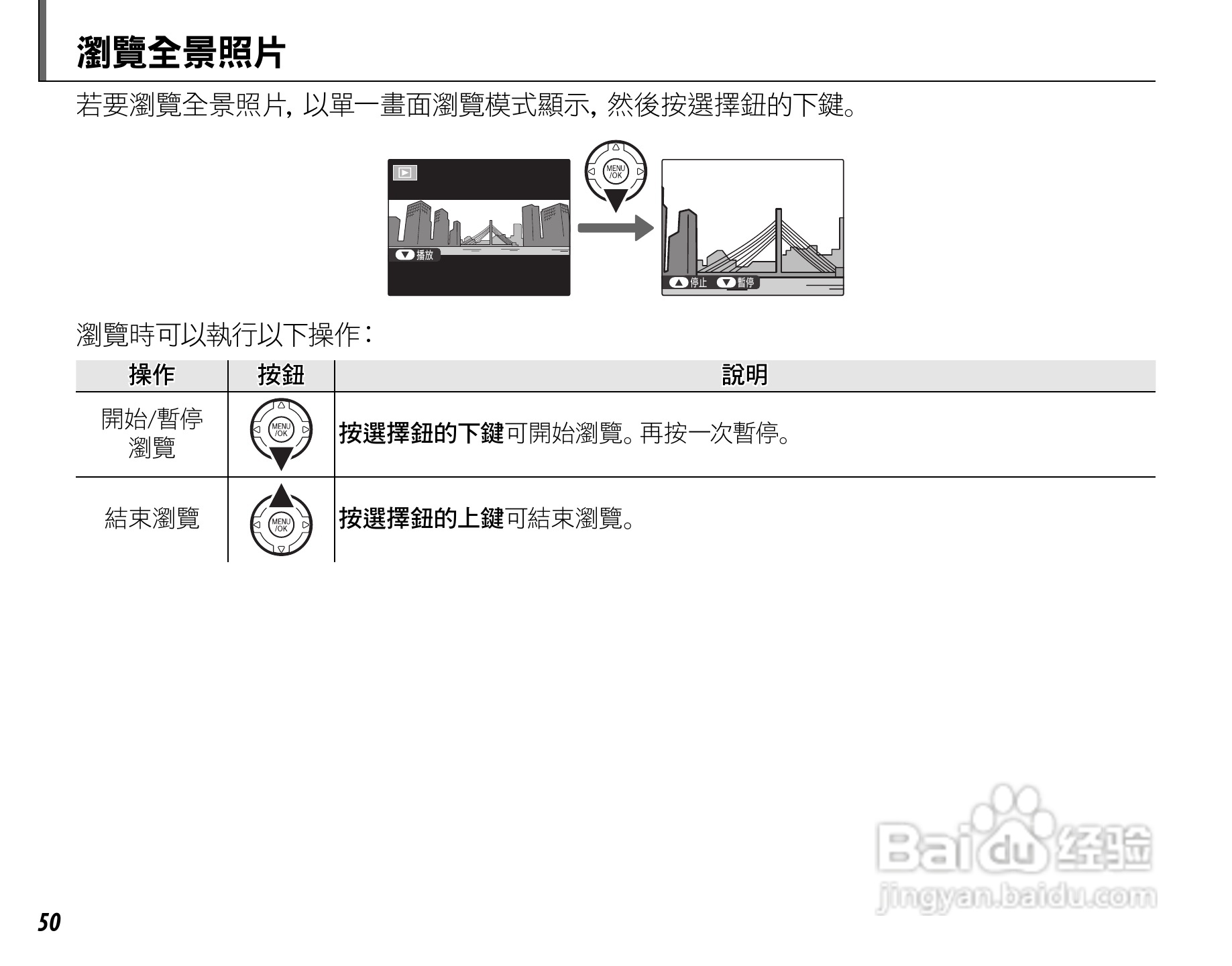Click the selector dial icon in the 開始/暫停 row

[281, 433]
